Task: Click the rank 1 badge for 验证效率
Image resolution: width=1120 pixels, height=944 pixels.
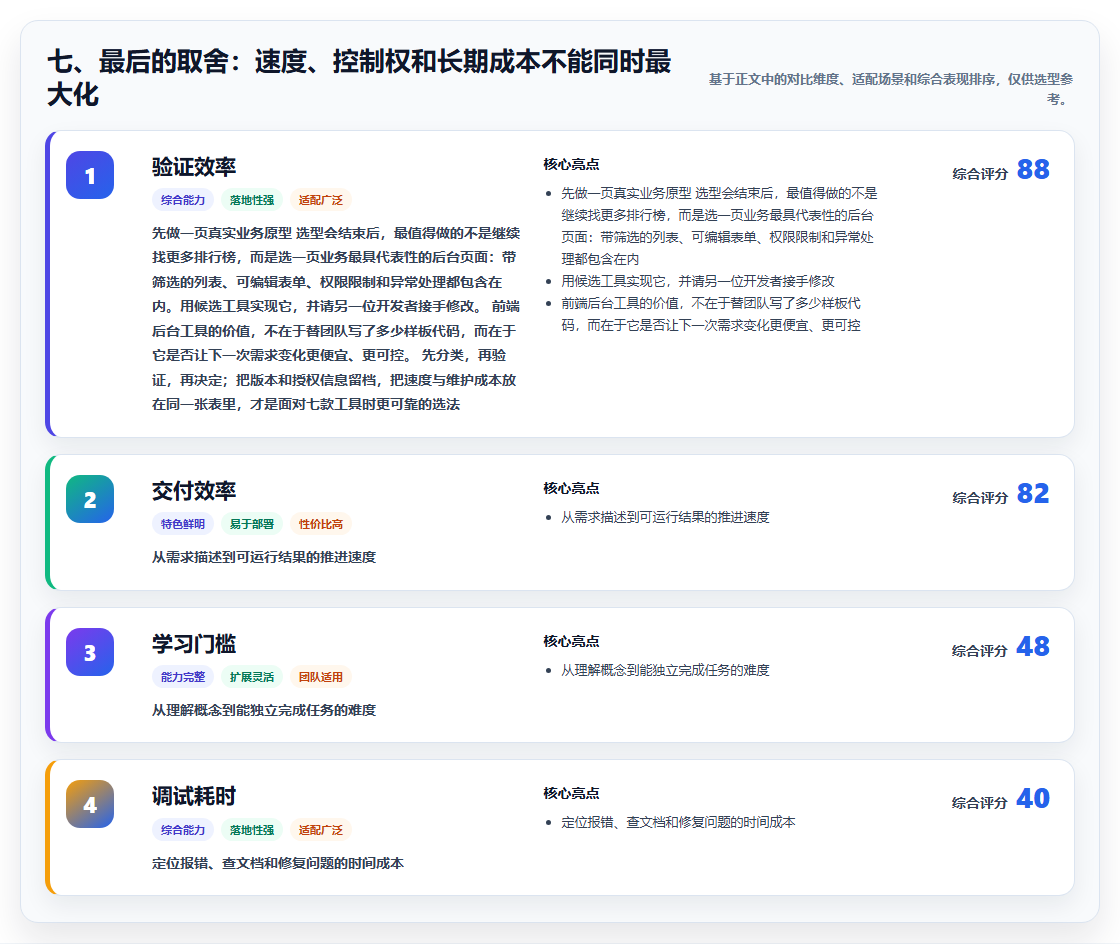Action: (x=90, y=175)
